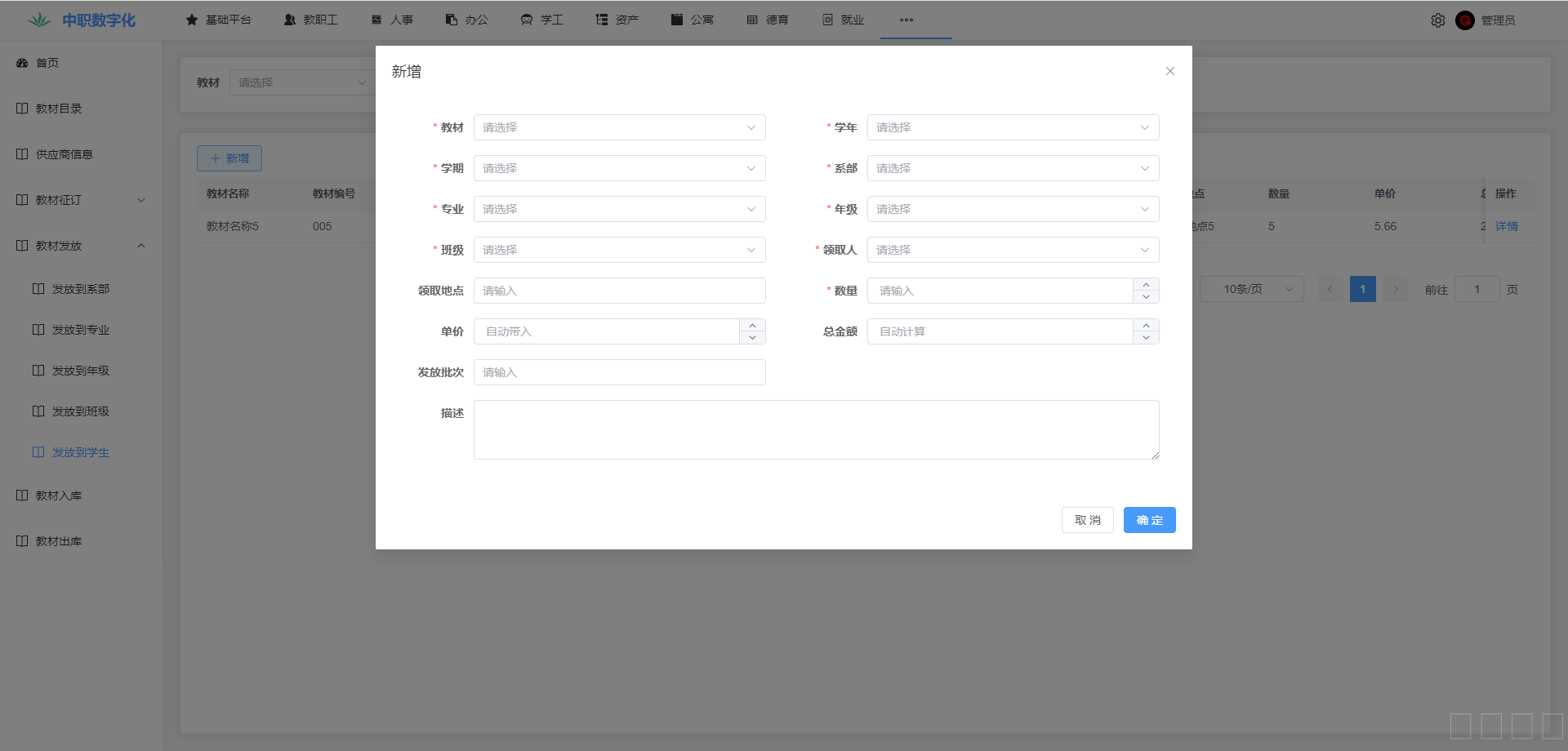Click the 教材目录 book icon
1568x751 pixels.
(22, 109)
